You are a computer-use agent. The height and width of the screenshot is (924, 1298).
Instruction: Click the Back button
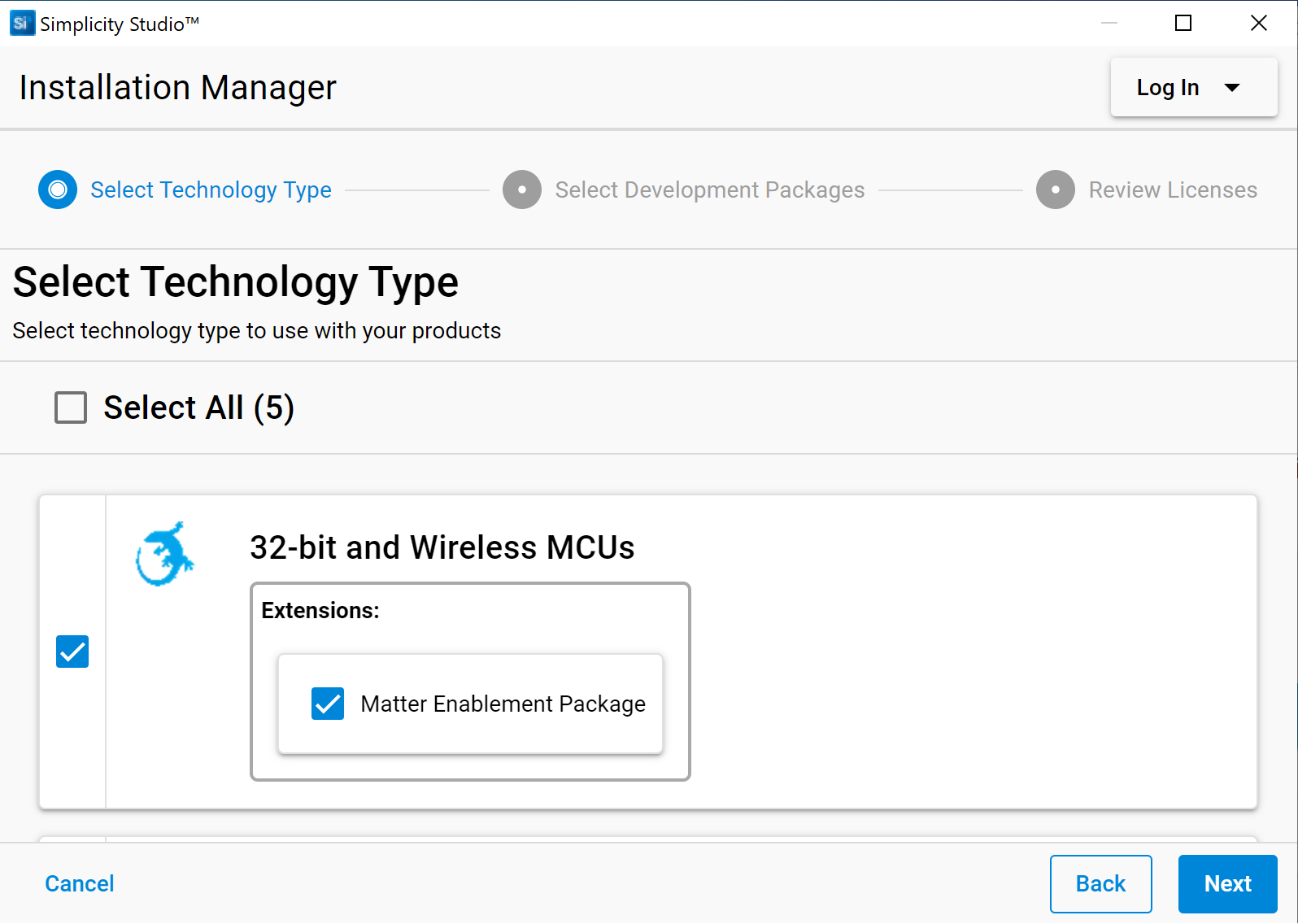[x=1100, y=884]
